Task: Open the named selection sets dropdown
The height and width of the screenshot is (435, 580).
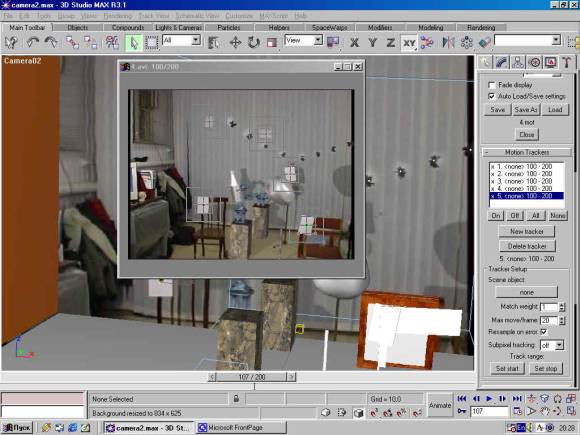Action: point(556,40)
